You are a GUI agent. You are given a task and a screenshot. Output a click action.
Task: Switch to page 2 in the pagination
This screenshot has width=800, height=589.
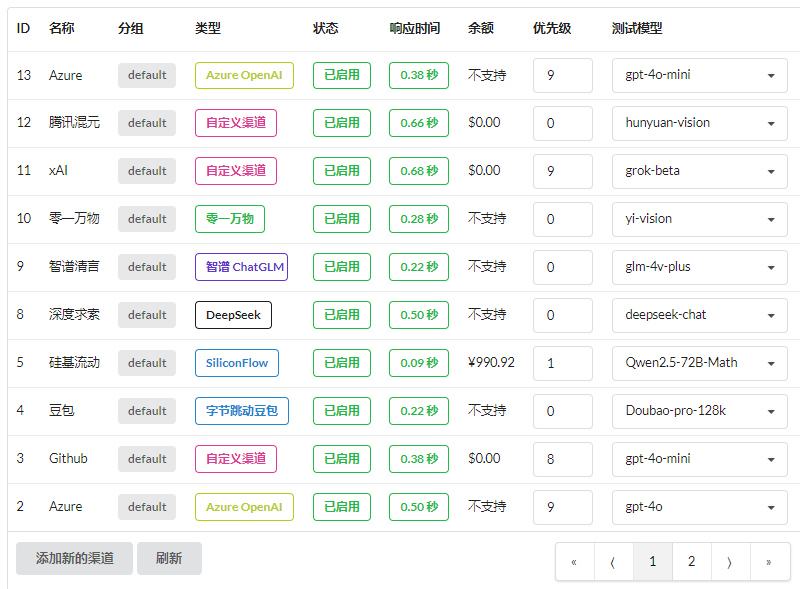(x=691, y=561)
